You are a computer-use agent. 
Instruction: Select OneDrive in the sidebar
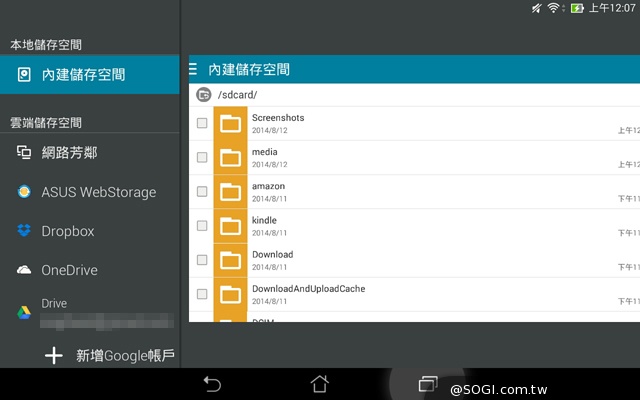pyautogui.click(x=90, y=270)
